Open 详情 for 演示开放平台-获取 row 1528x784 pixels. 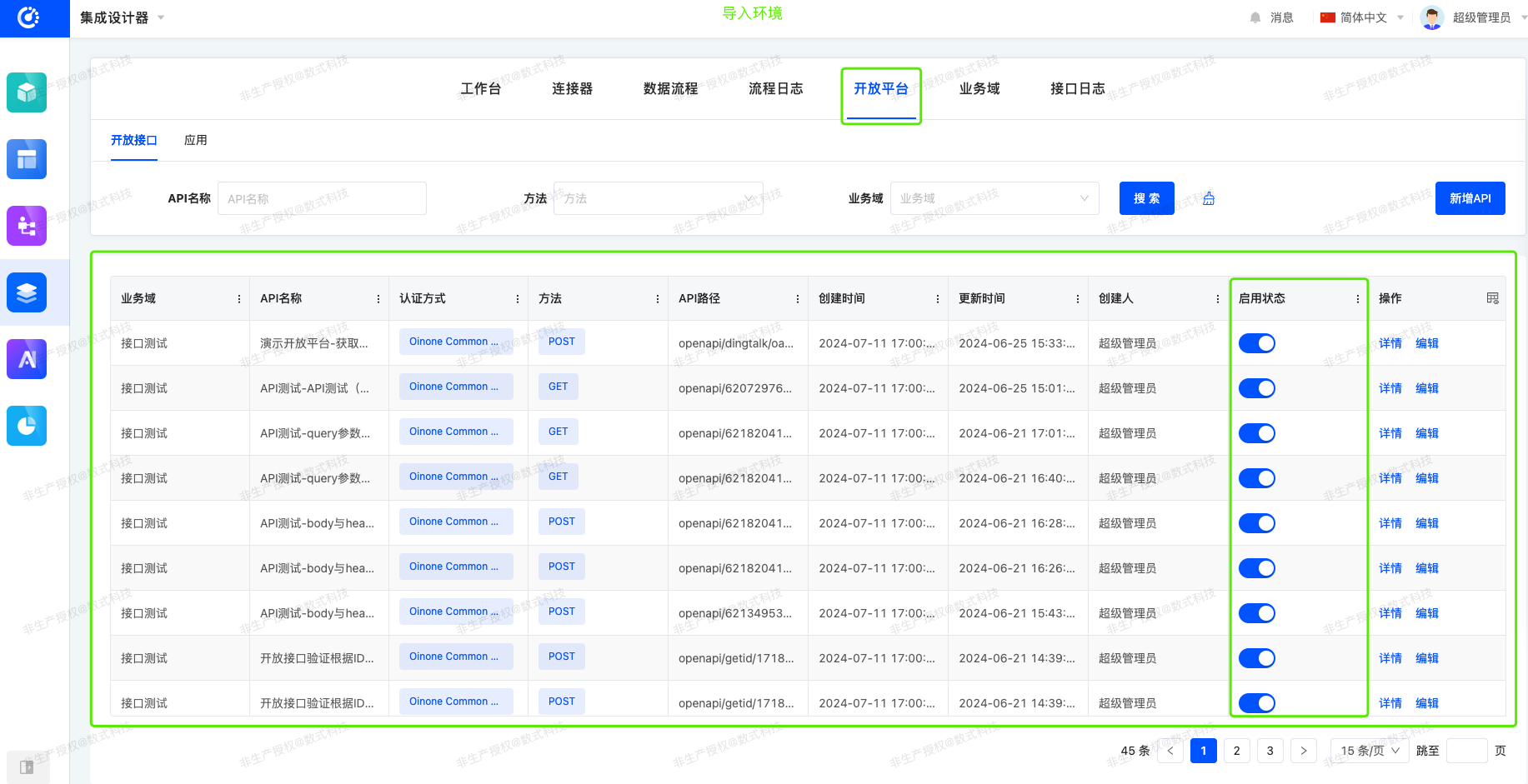point(1390,343)
